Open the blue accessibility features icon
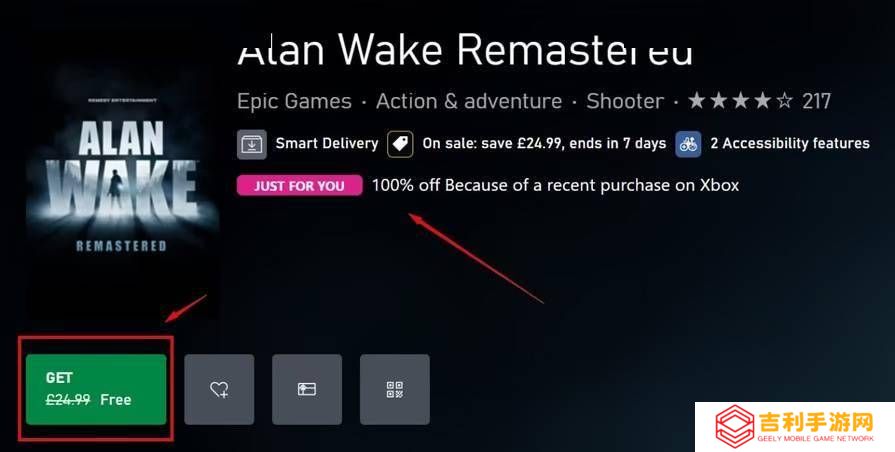Screen dimensions: 895x452 click(688, 144)
